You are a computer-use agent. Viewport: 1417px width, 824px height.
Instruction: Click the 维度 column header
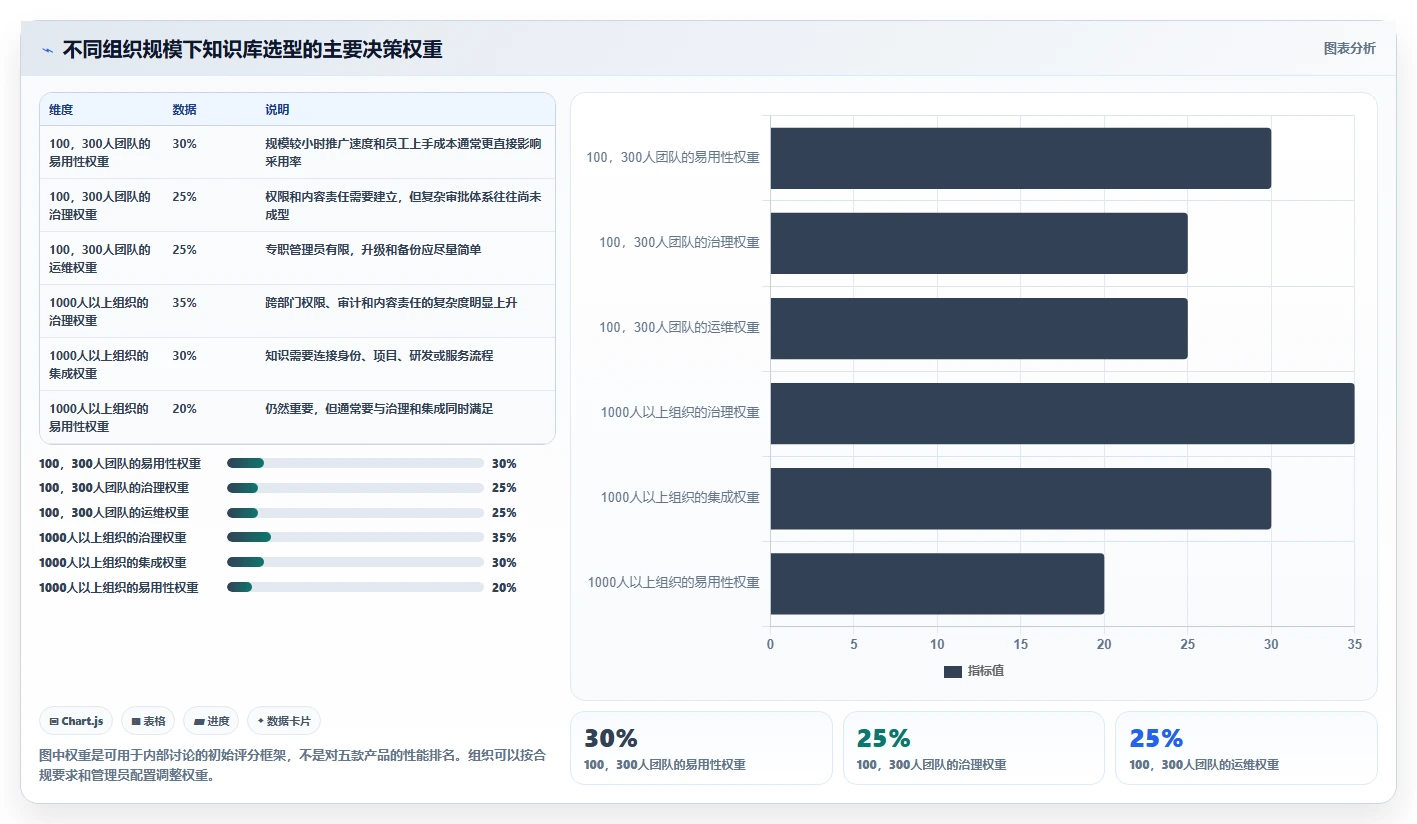61,109
